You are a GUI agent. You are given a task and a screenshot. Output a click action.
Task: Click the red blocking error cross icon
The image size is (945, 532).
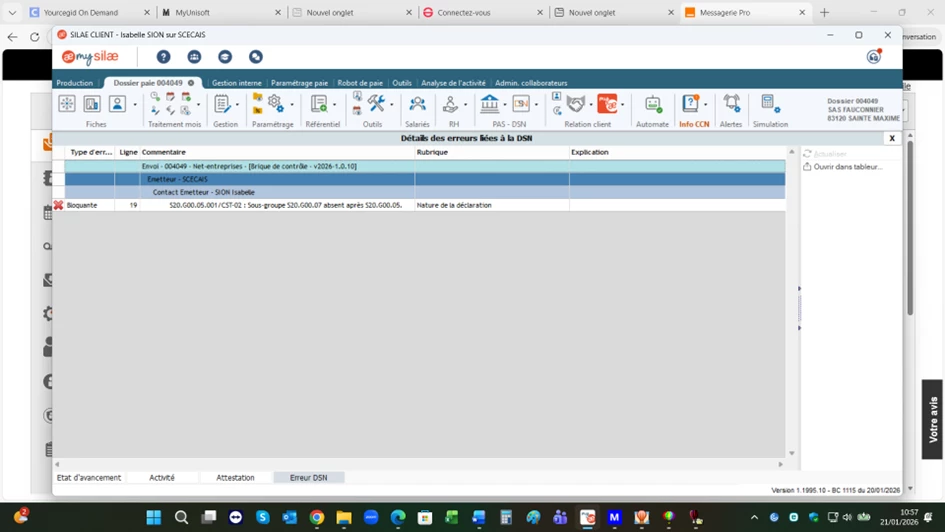pyautogui.click(x=58, y=205)
